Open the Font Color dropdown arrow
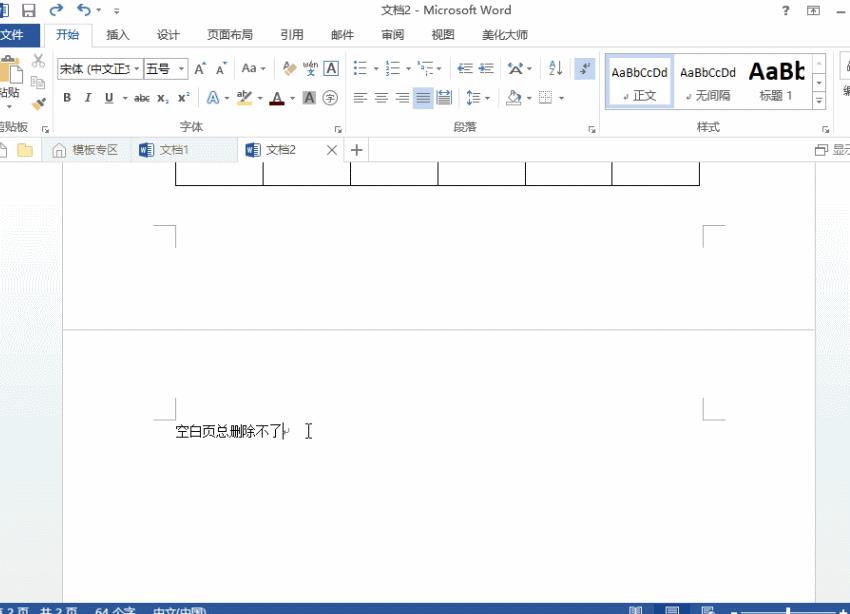Viewport: 850px width, 614px height. point(290,98)
